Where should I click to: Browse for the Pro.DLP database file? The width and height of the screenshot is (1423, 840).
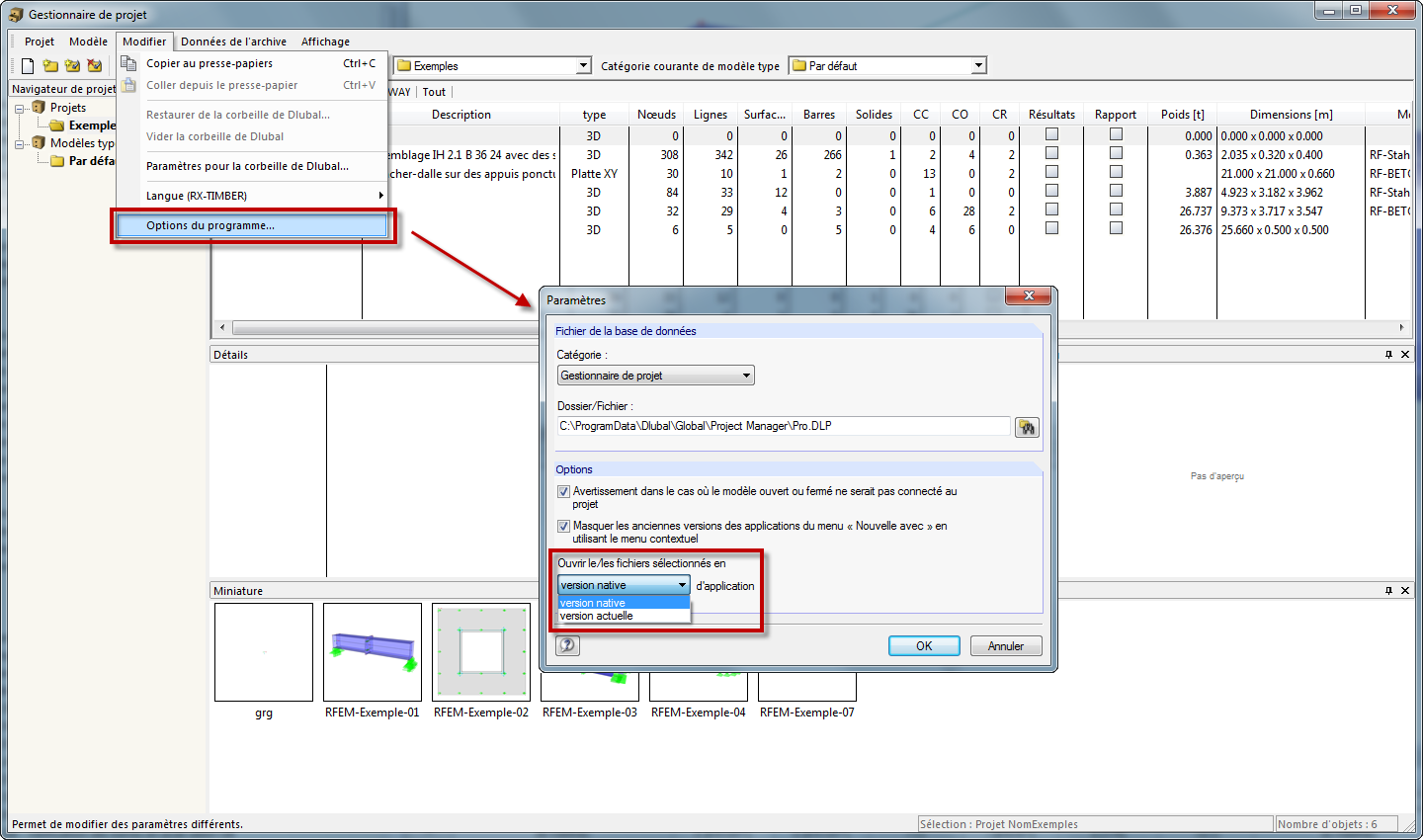[1028, 427]
